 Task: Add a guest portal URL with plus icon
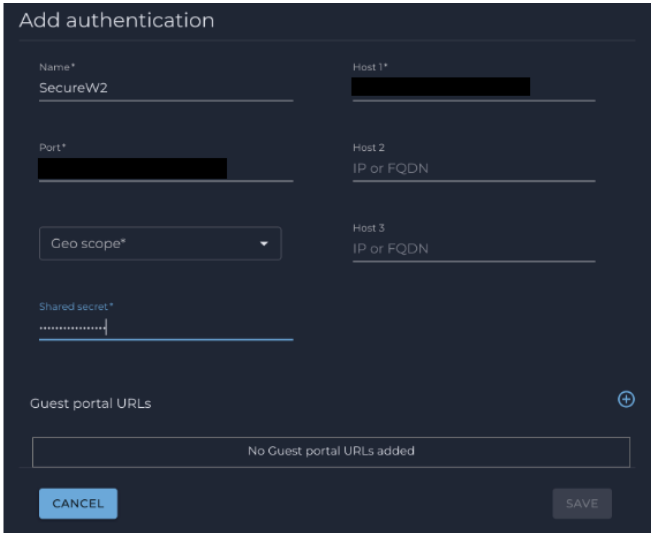[626, 399]
